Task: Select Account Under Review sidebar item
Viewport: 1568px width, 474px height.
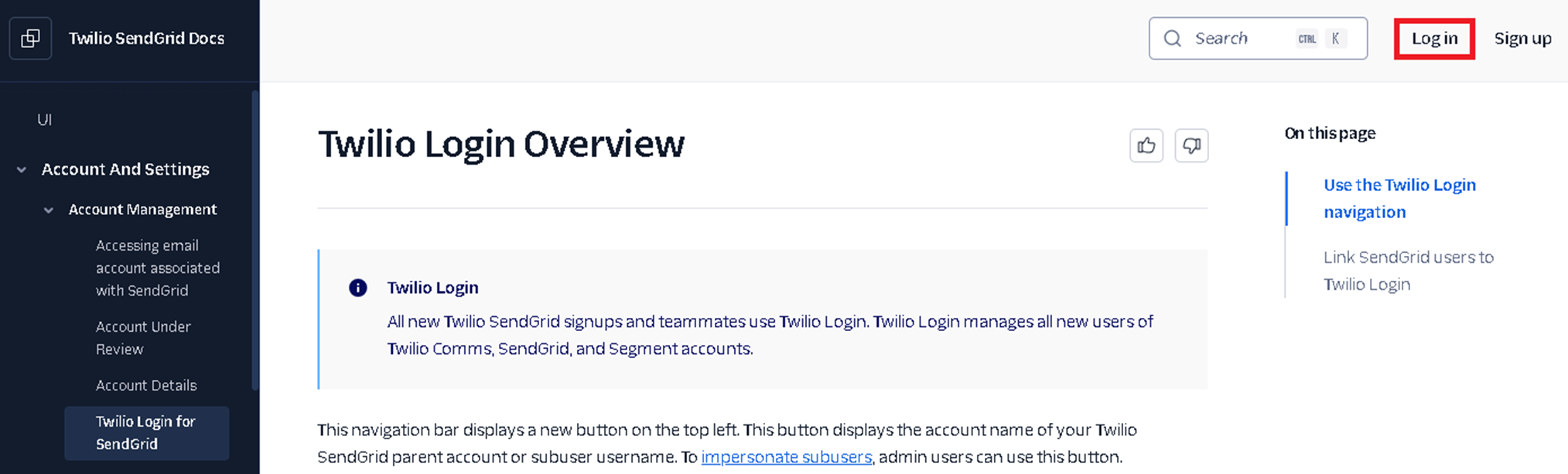Action: coord(143,338)
